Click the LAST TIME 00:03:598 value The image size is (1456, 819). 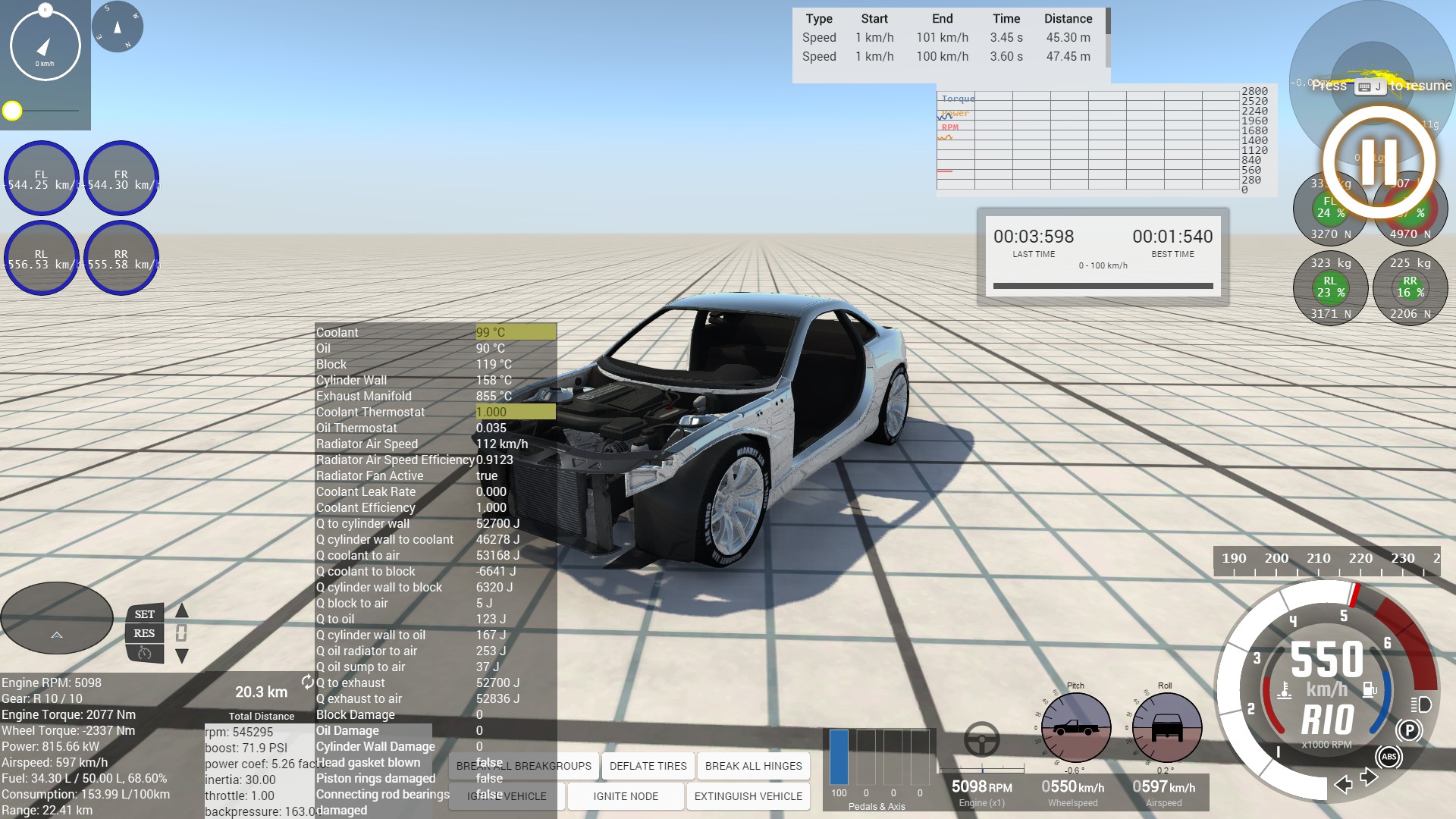pos(1034,237)
